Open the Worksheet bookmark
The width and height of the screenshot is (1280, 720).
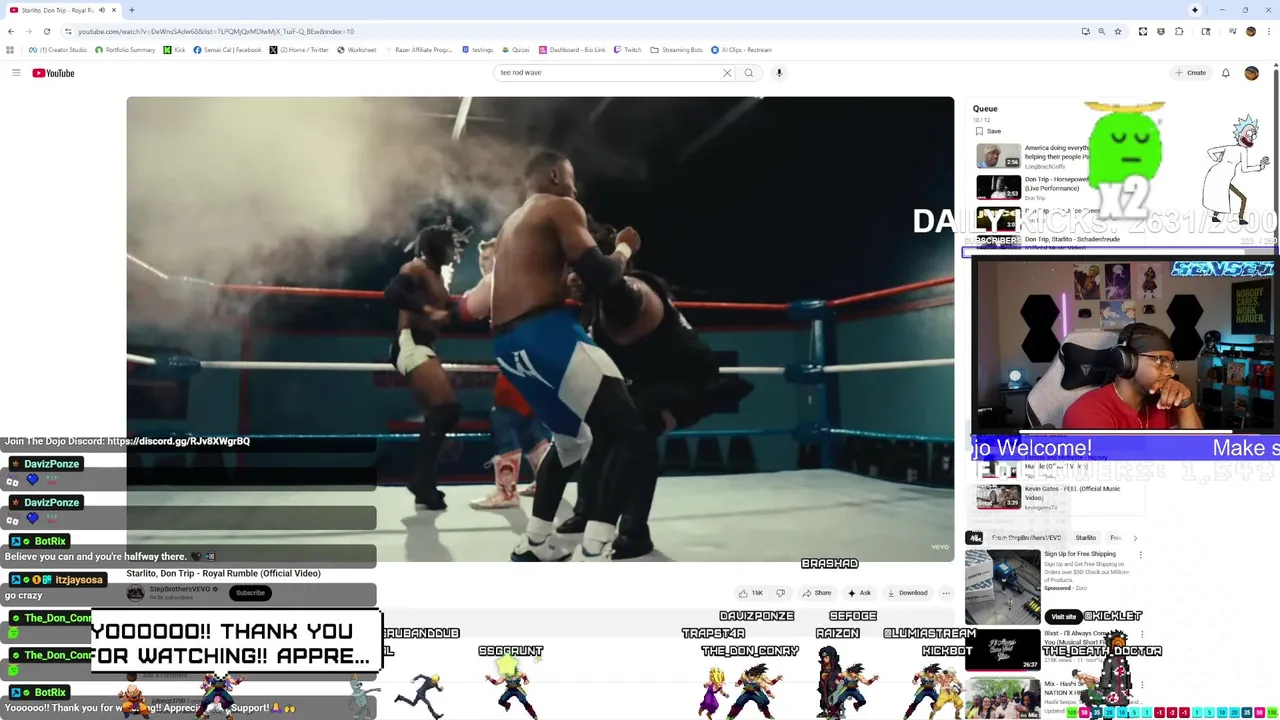356,50
